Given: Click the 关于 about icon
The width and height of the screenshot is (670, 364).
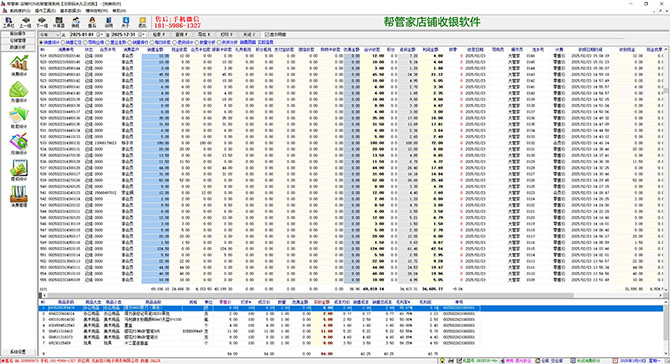Looking at the screenshot, I should coord(126,22).
